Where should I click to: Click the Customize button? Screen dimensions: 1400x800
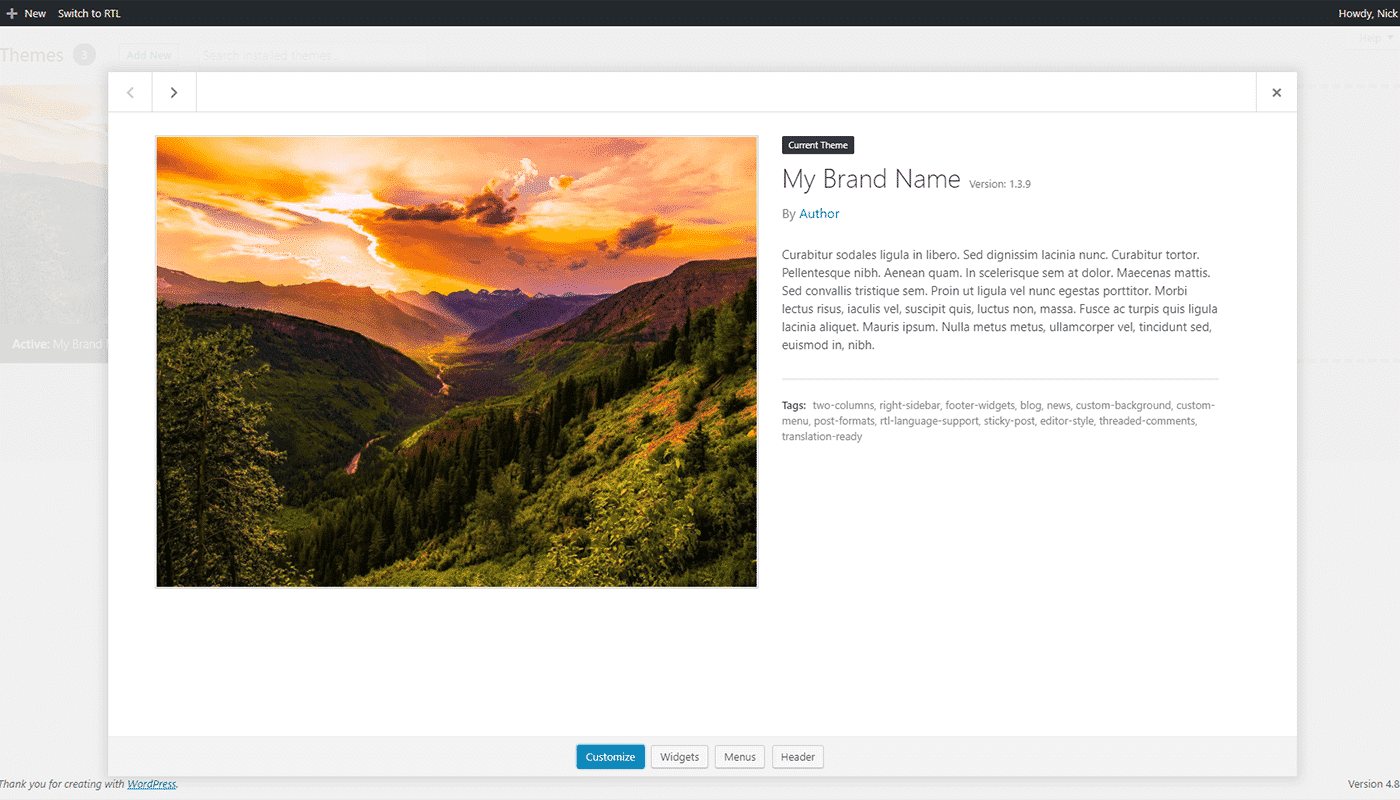tap(610, 757)
